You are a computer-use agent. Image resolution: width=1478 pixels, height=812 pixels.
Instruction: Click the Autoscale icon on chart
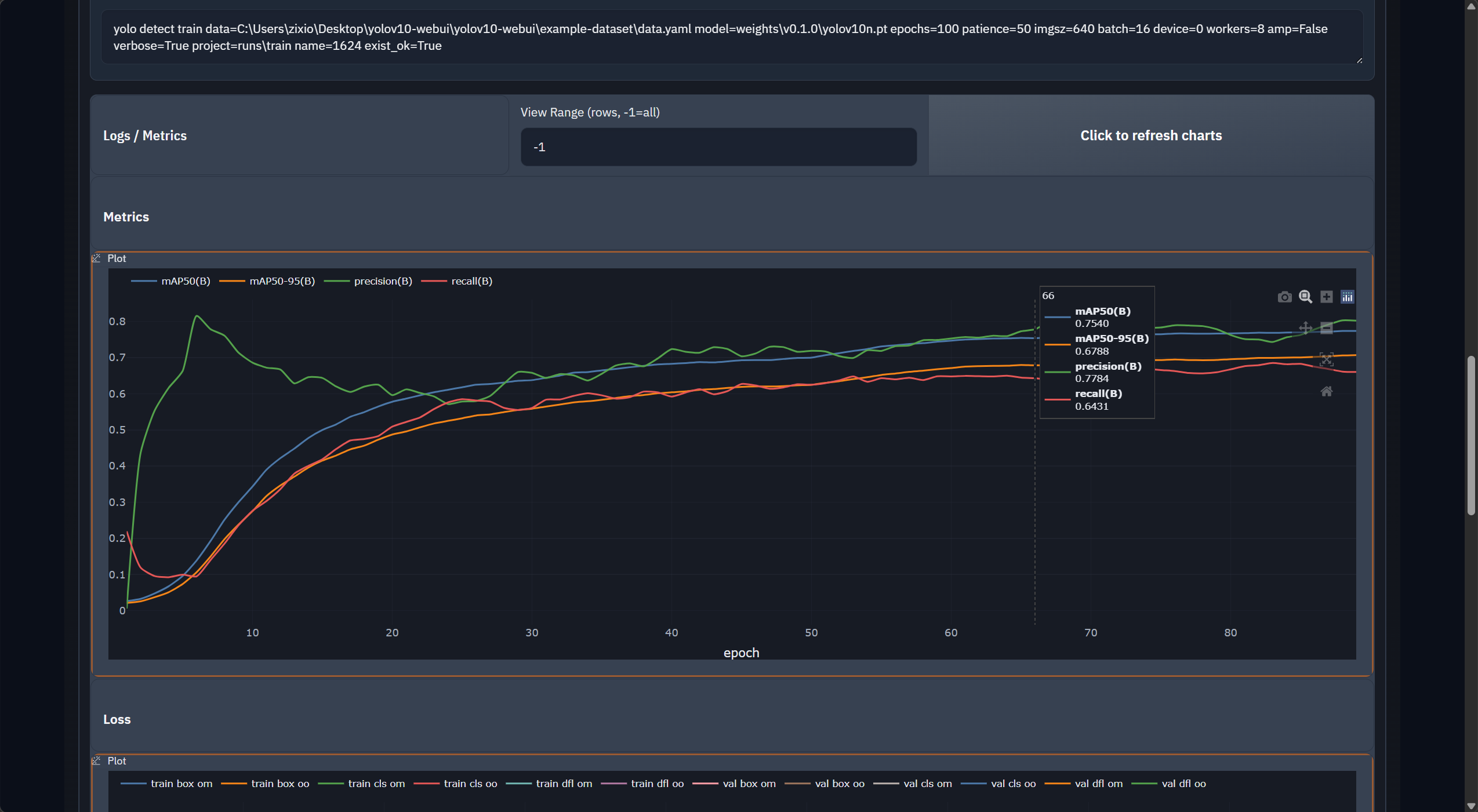1326,359
